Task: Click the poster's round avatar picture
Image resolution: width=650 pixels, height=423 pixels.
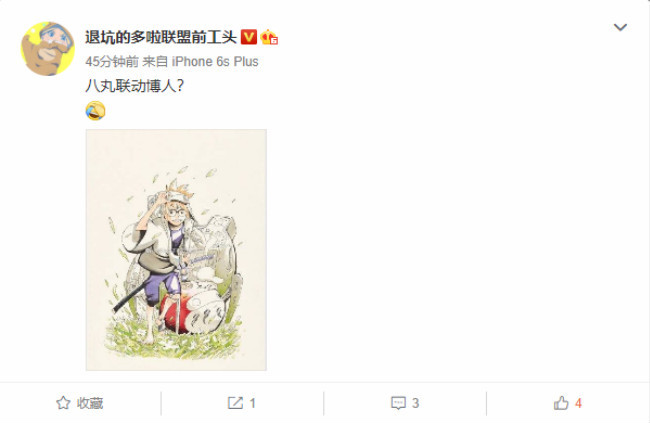Action: 48,49
